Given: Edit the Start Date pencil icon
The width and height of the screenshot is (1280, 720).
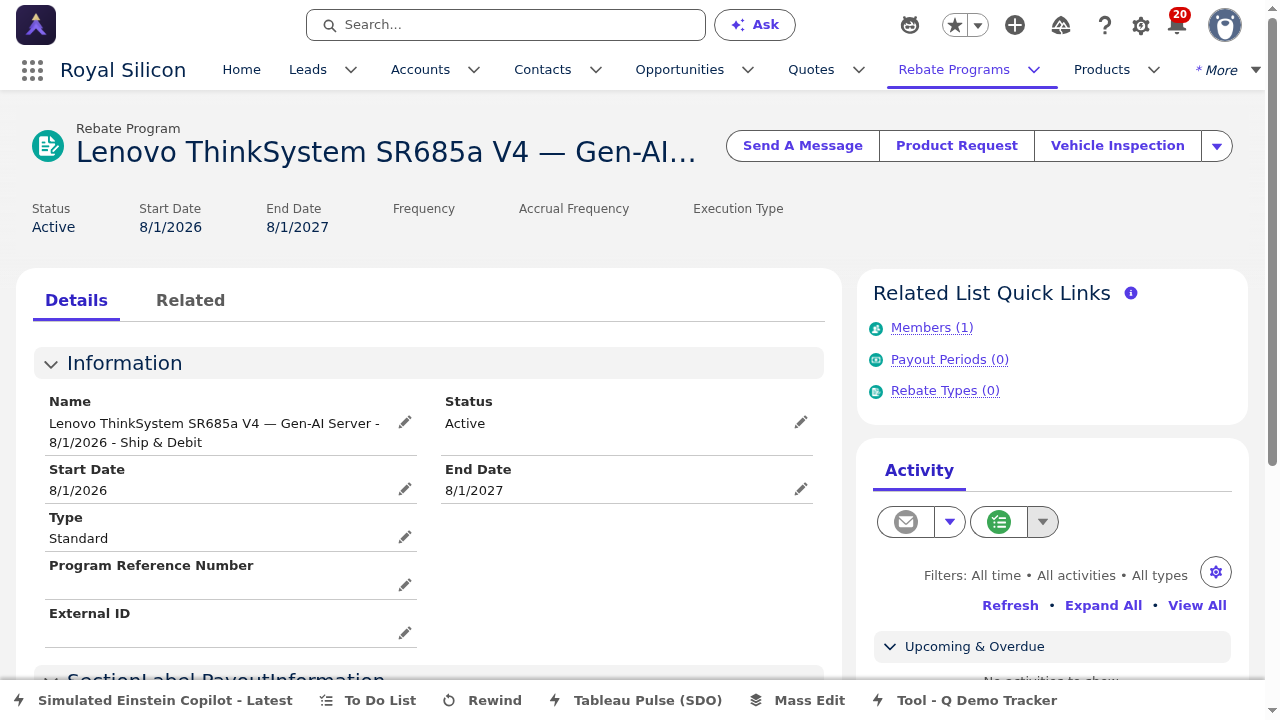Looking at the screenshot, I should [405, 489].
